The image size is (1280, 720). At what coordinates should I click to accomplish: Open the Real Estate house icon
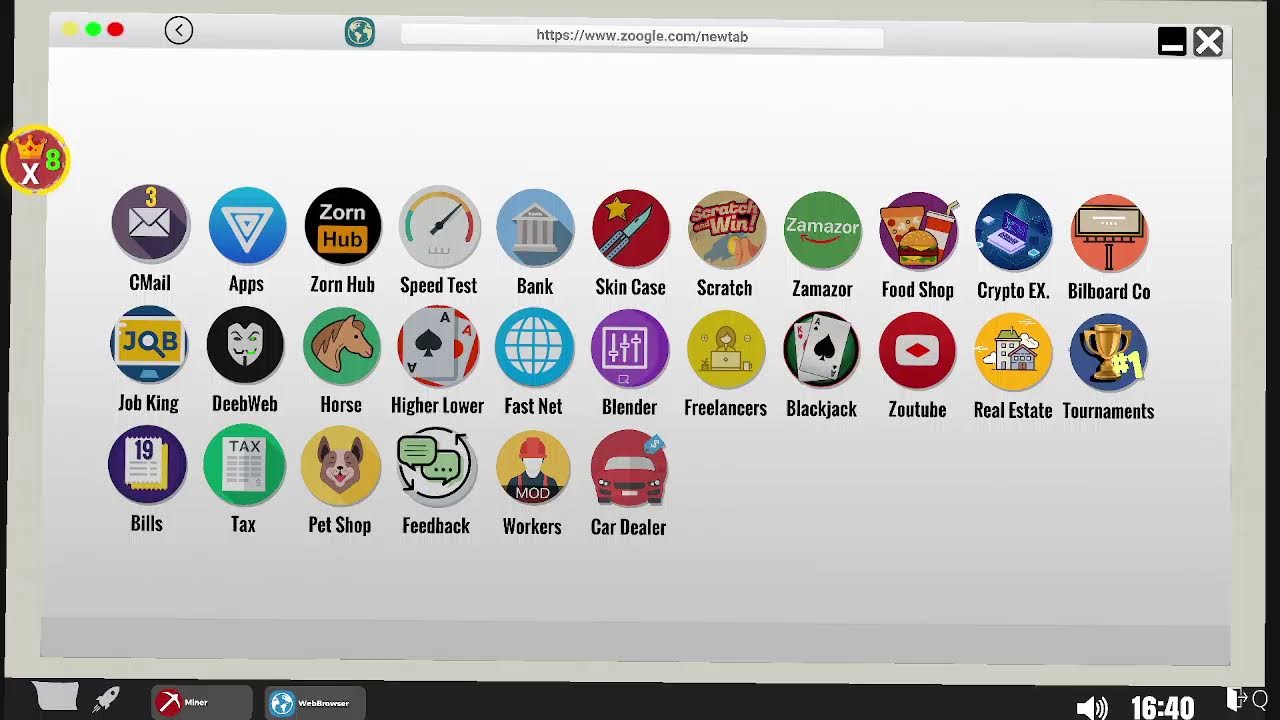(x=1013, y=352)
